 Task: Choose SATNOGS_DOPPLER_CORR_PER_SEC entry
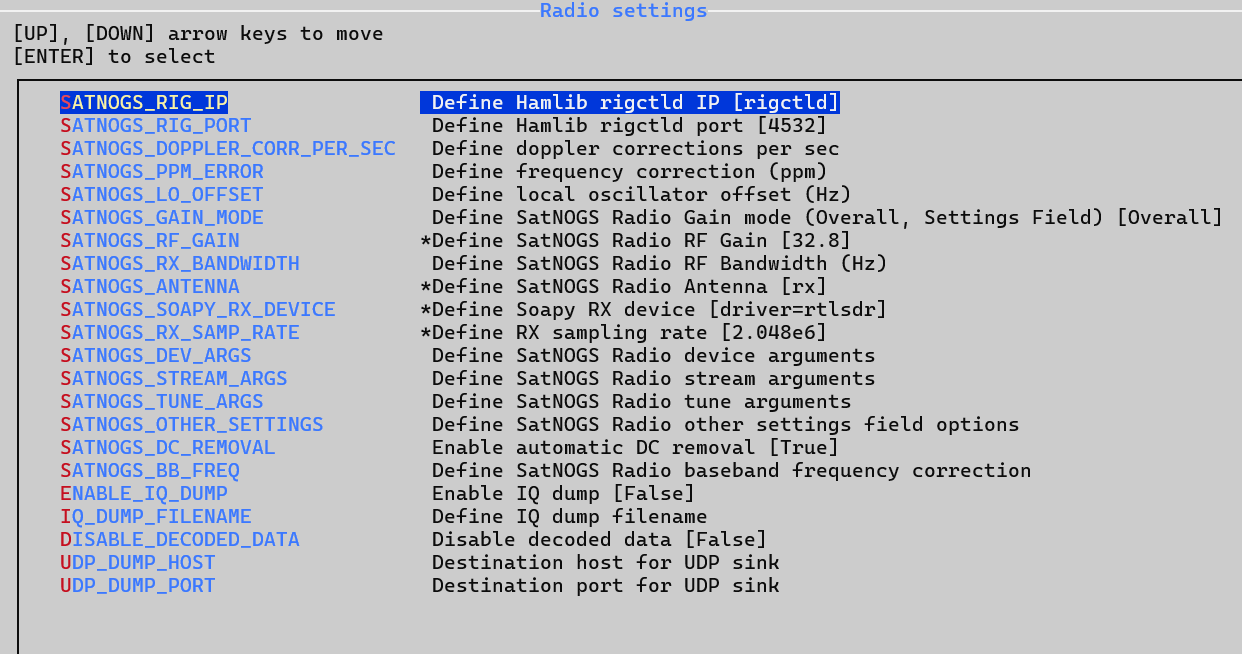[228, 149]
